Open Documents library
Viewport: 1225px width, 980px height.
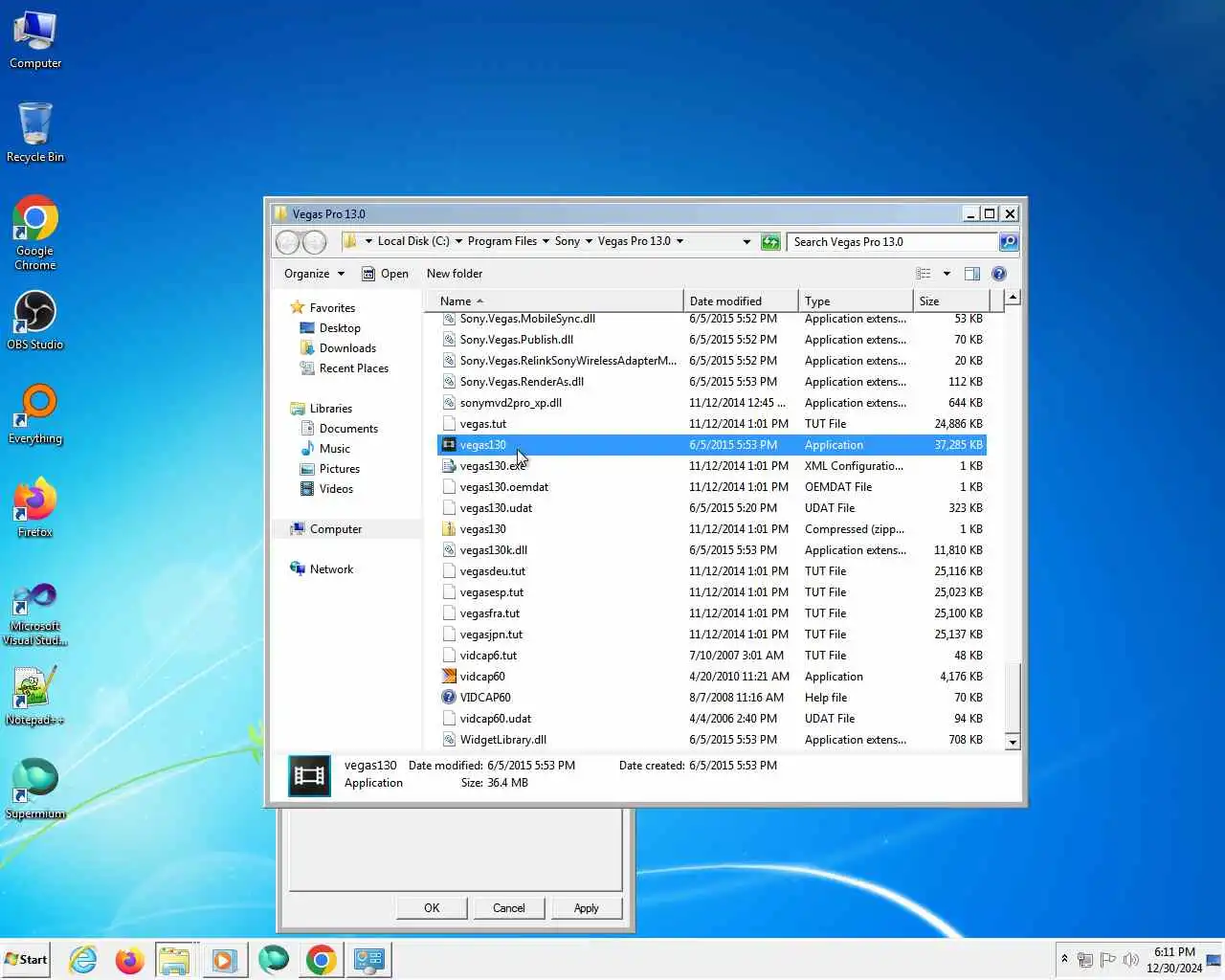[348, 429]
